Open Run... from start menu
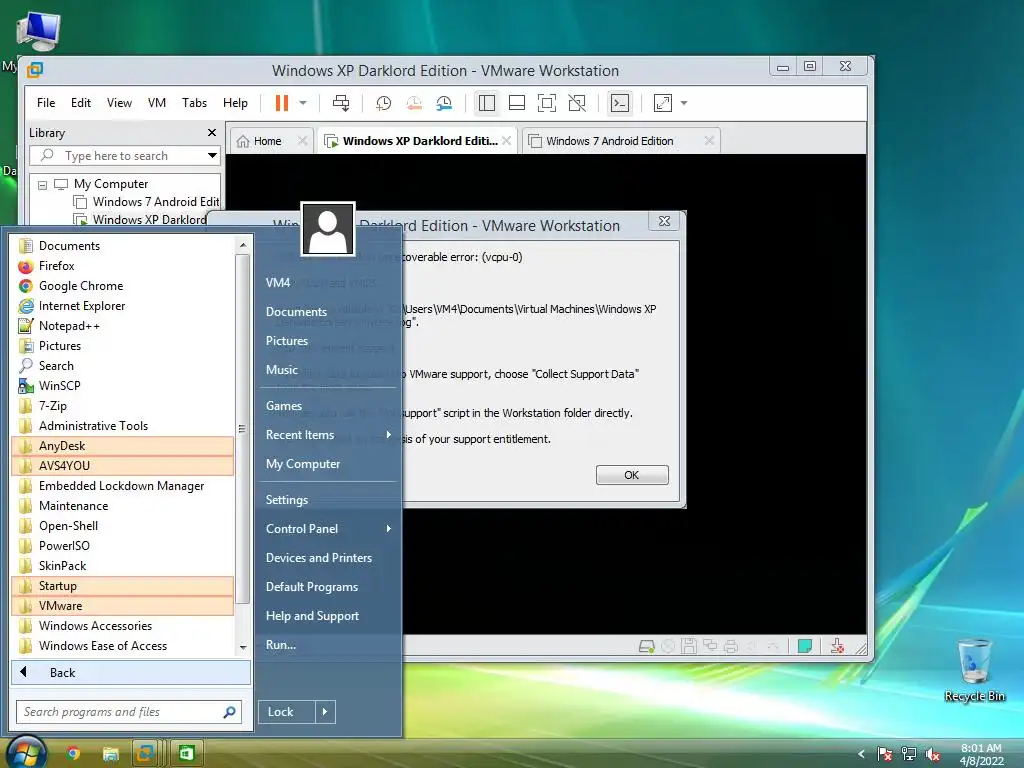 (328, 645)
